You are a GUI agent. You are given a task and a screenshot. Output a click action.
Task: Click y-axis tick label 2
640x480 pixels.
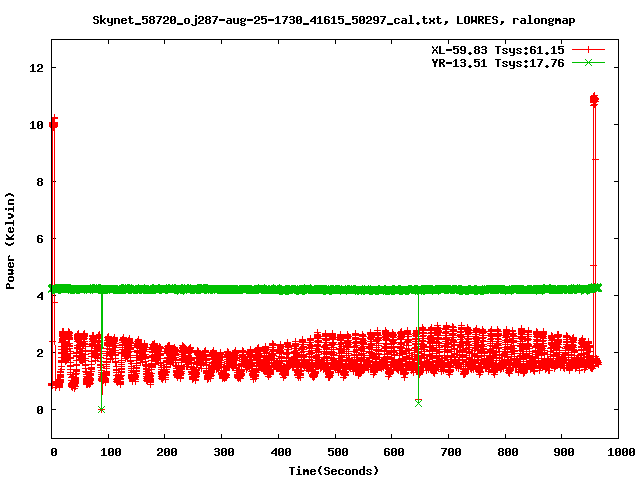[x=40, y=353]
